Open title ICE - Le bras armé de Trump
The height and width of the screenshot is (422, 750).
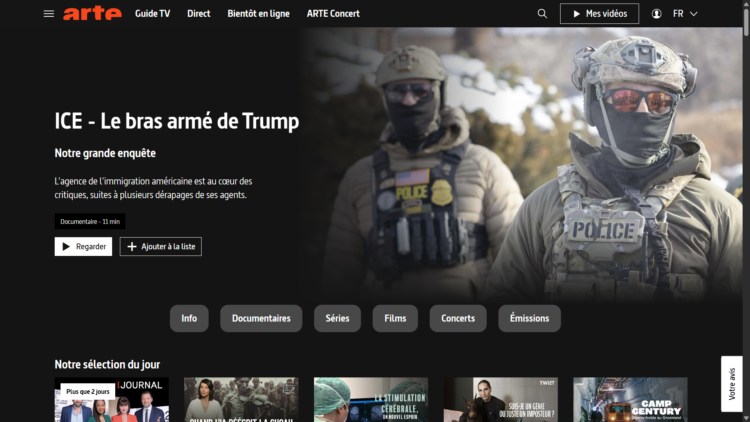point(176,121)
